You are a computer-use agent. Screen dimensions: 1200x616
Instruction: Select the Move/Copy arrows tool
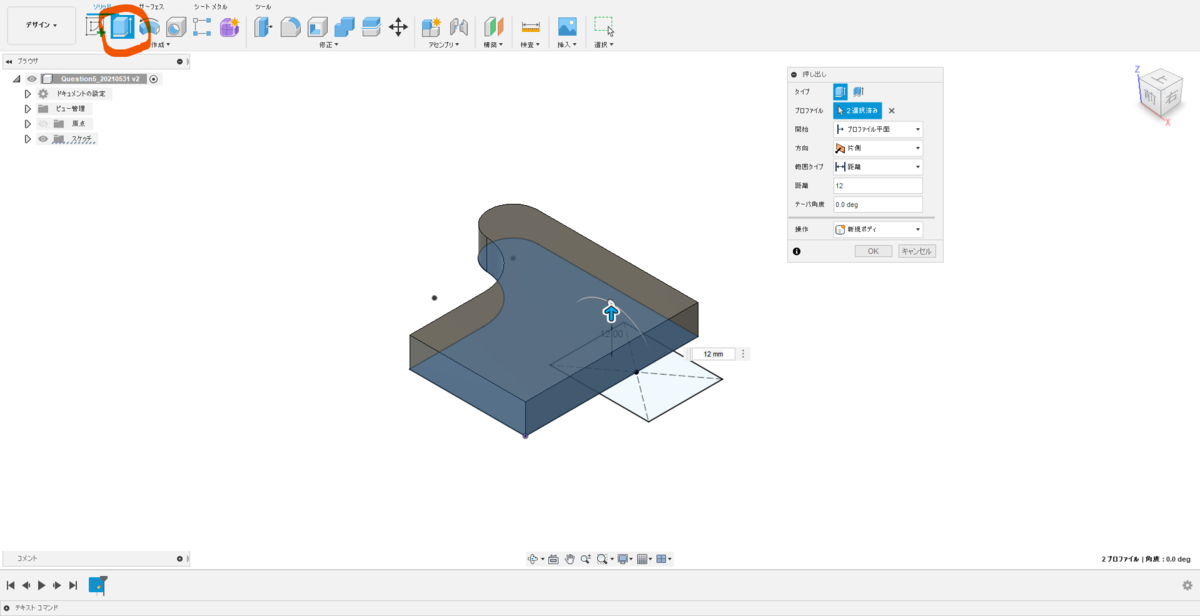click(398, 27)
